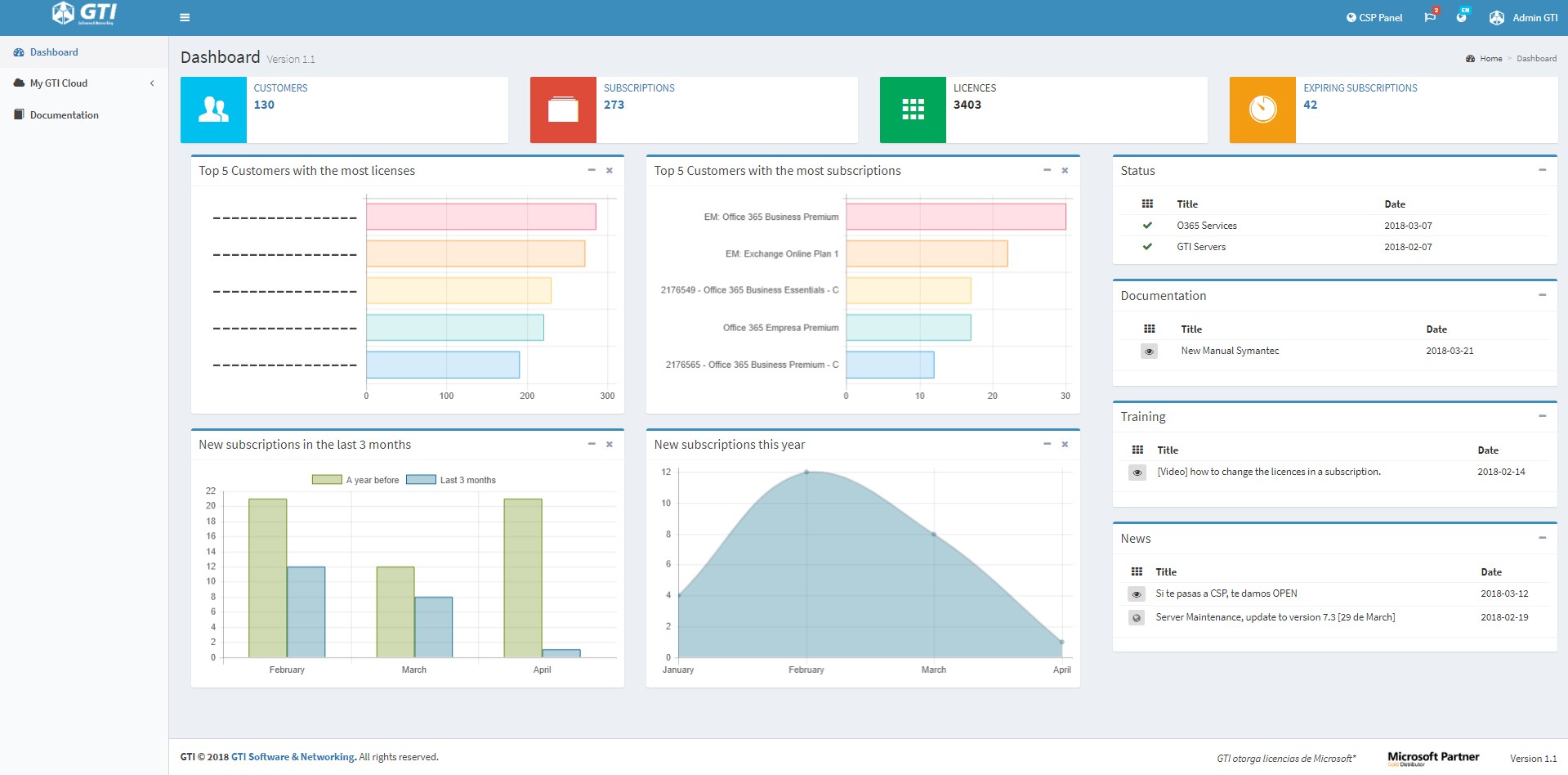Screen dimensions: 1568x775
Task: Click the red Subscriptions box icon tile
Action: tap(563, 110)
